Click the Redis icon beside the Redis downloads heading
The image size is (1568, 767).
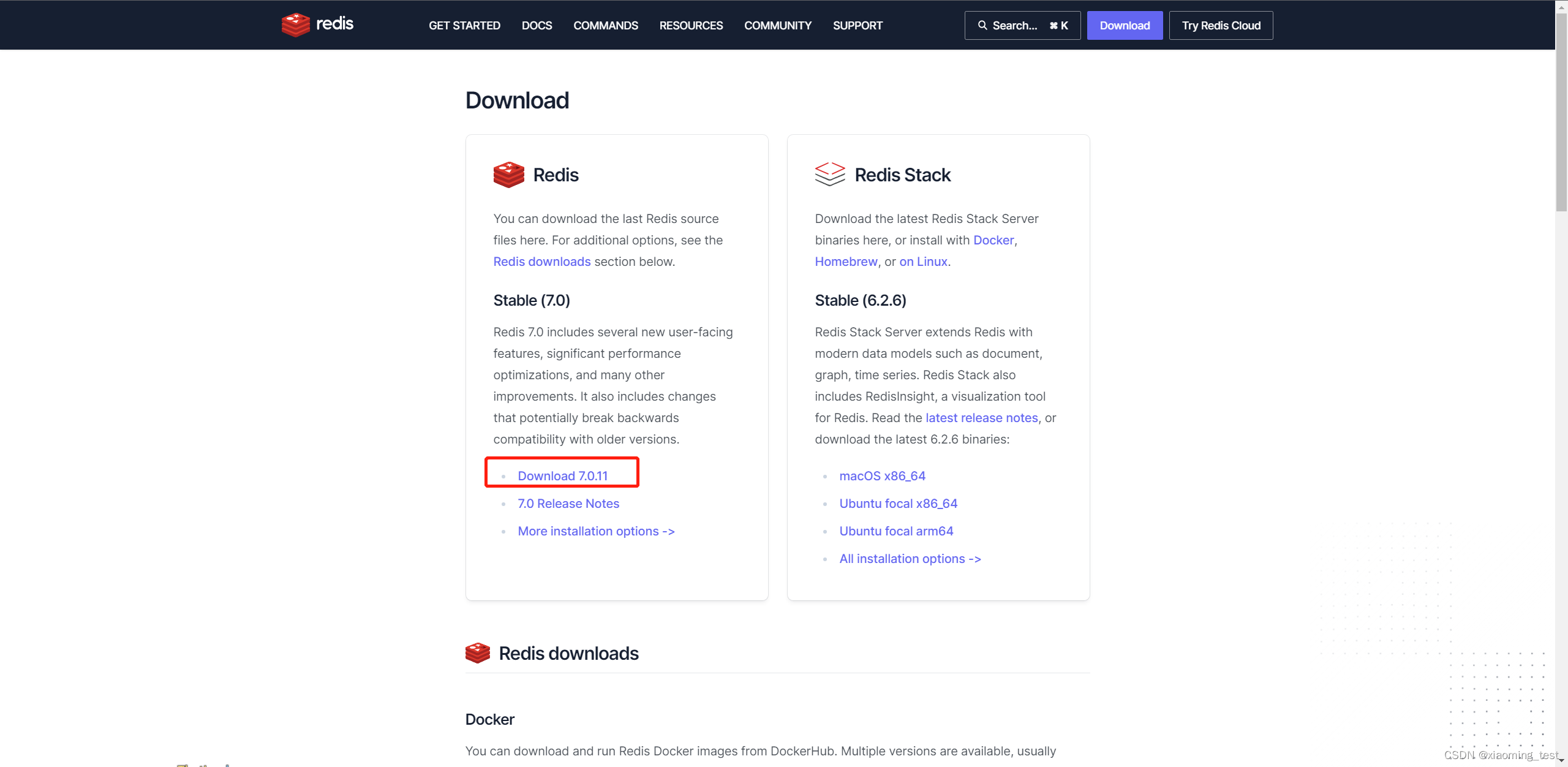pos(478,653)
